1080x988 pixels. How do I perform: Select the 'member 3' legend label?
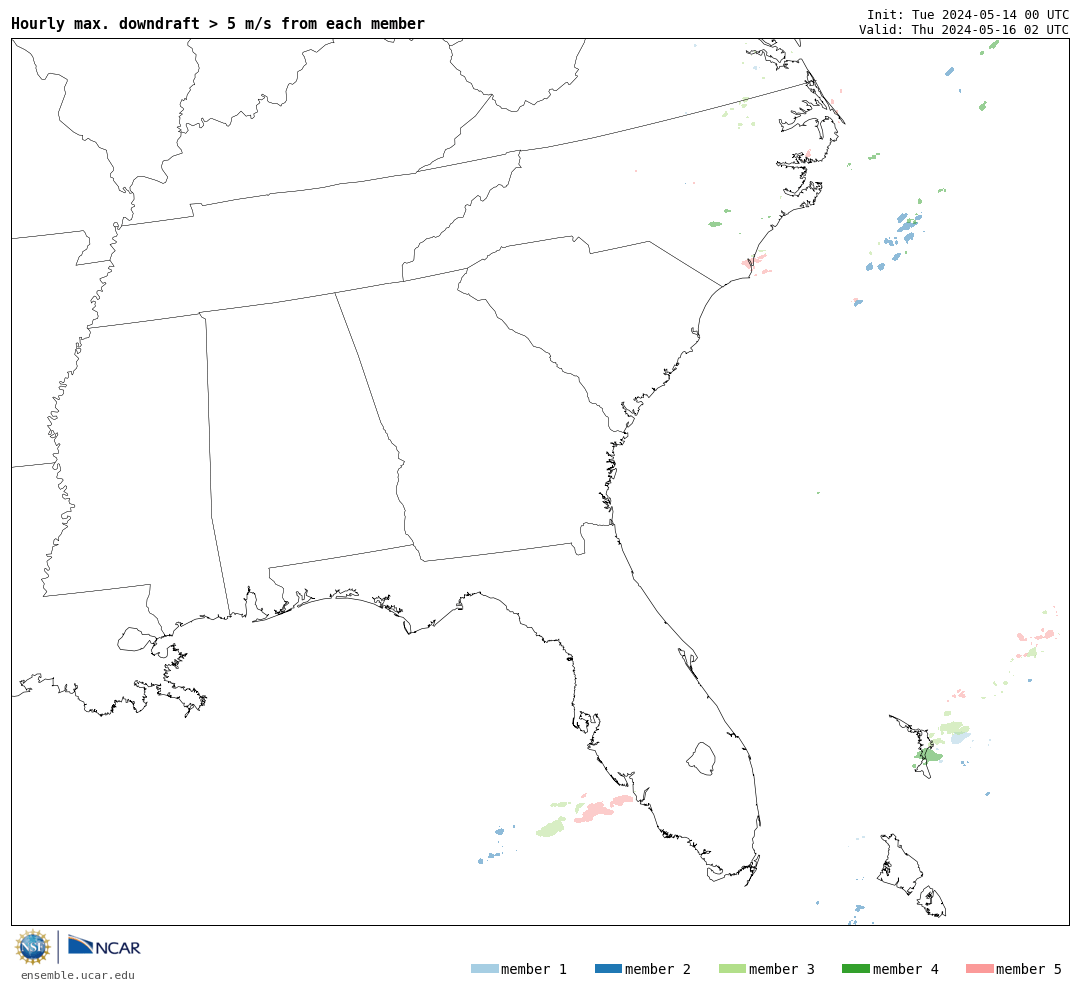pyautogui.click(x=782, y=969)
